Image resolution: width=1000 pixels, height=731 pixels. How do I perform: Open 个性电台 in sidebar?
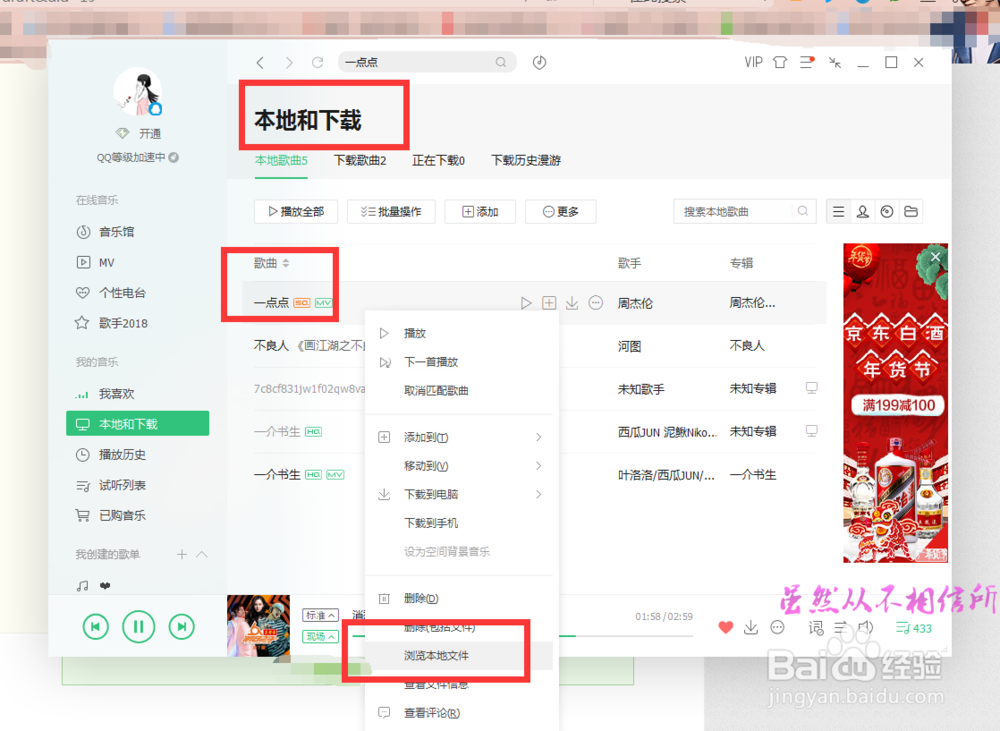coord(122,293)
